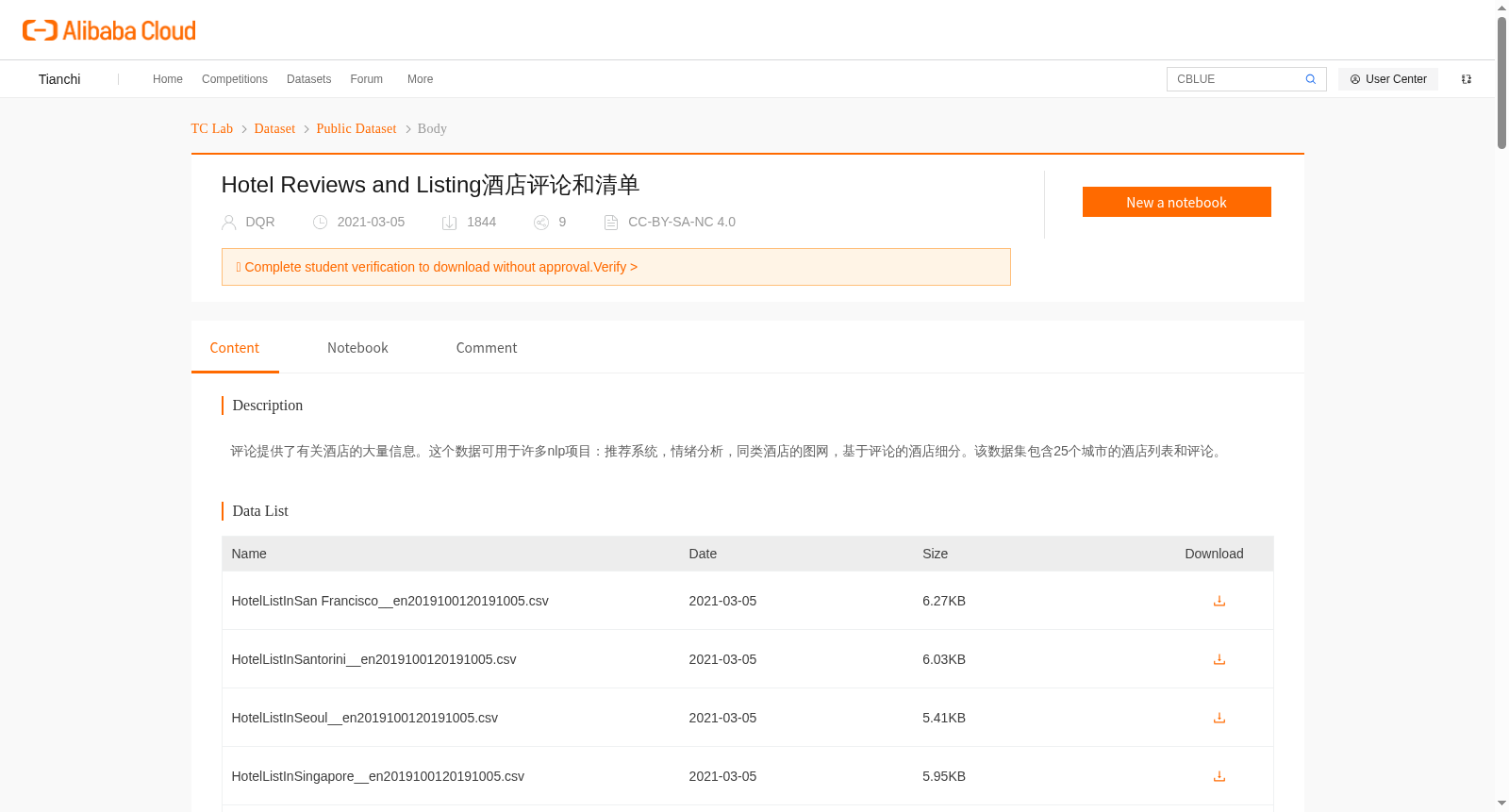This screenshot has height=812, width=1509.
Task: Click the student verification Verify link
Action: tap(616, 267)
